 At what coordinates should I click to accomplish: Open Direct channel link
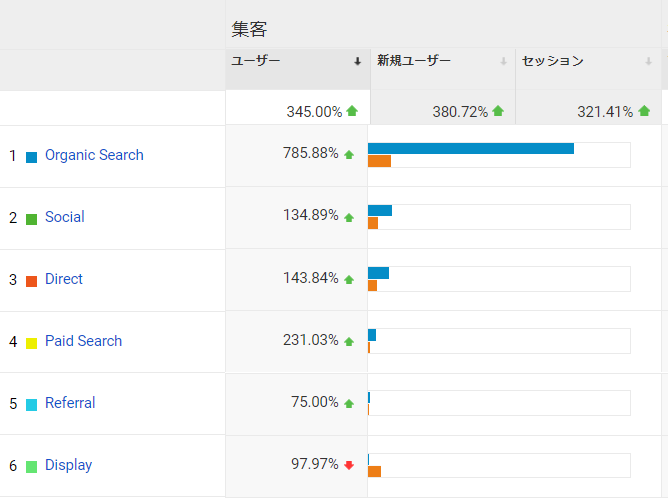[x=64, y=279]
